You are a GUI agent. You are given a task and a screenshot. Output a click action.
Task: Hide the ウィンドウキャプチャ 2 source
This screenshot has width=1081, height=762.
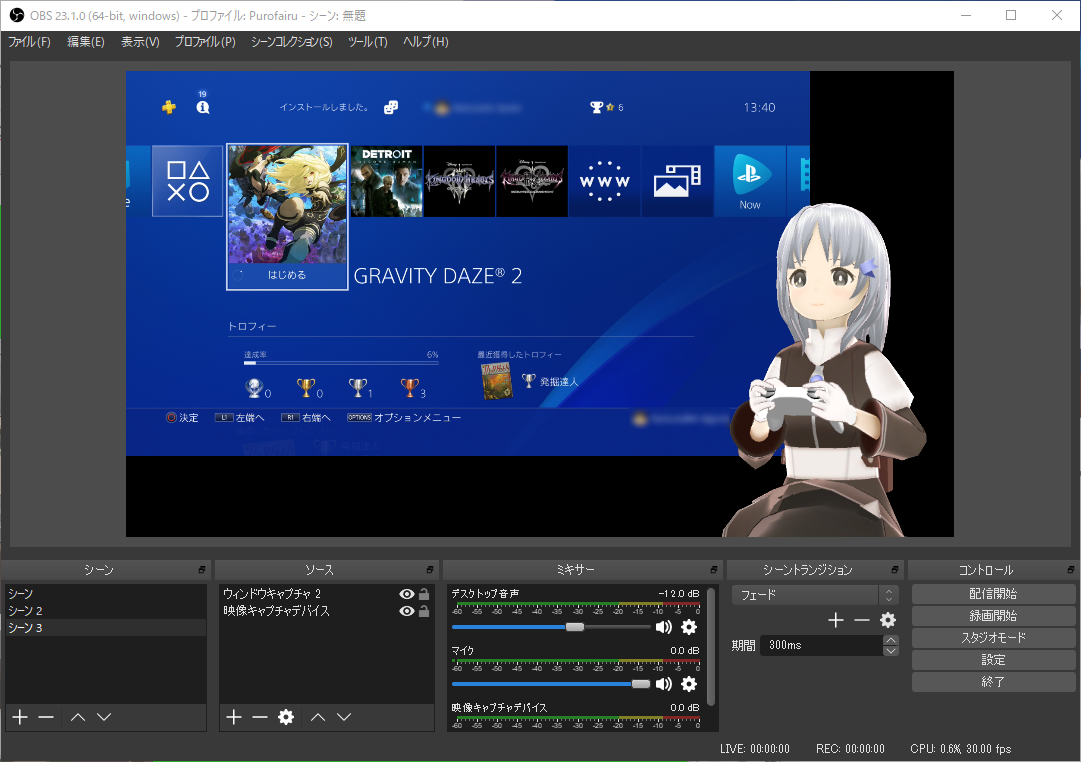407,594
